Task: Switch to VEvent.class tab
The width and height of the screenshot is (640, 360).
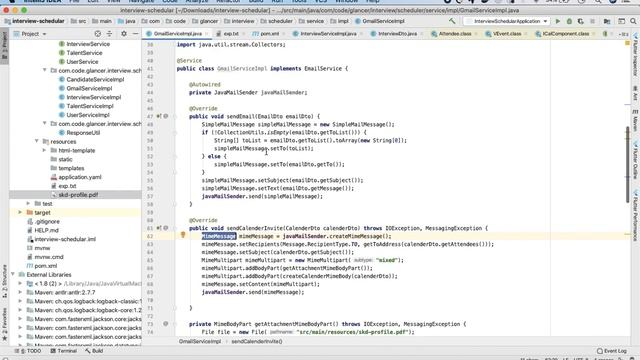Action: pyautogui.click(x=507, y=34)
